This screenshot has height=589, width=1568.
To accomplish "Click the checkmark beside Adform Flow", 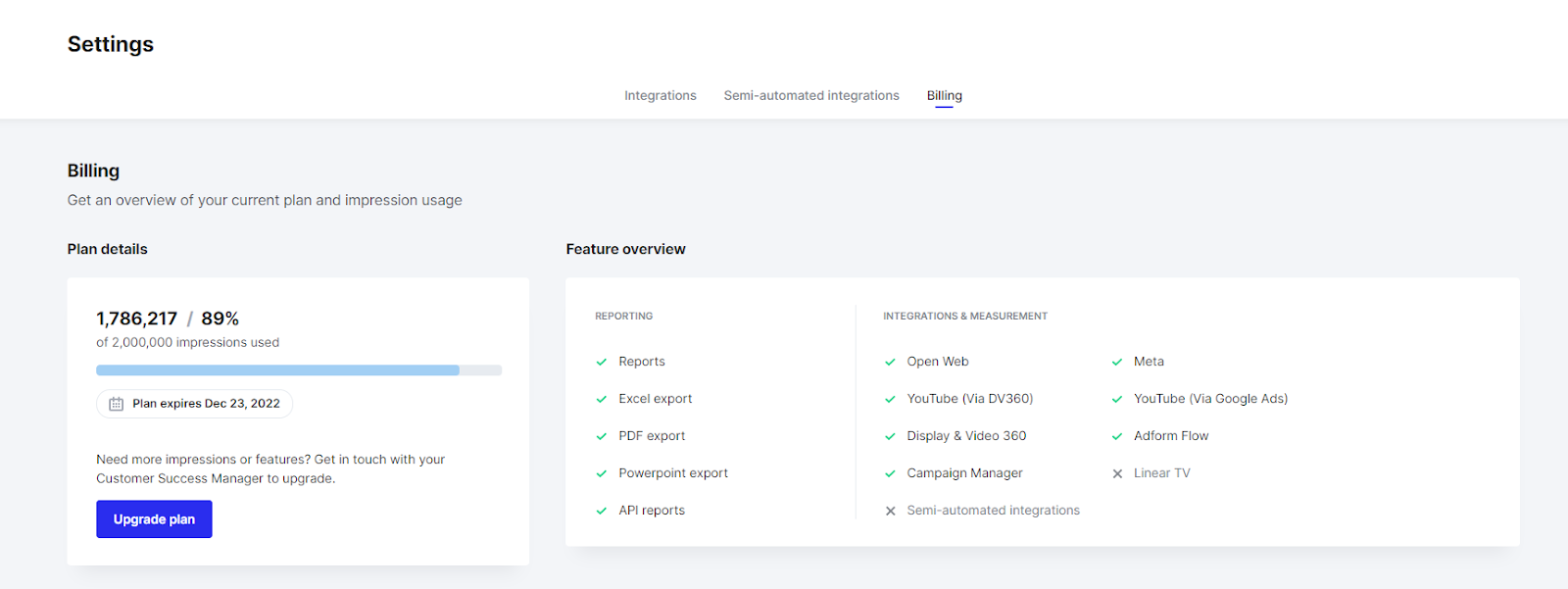I will (1117, 436).
